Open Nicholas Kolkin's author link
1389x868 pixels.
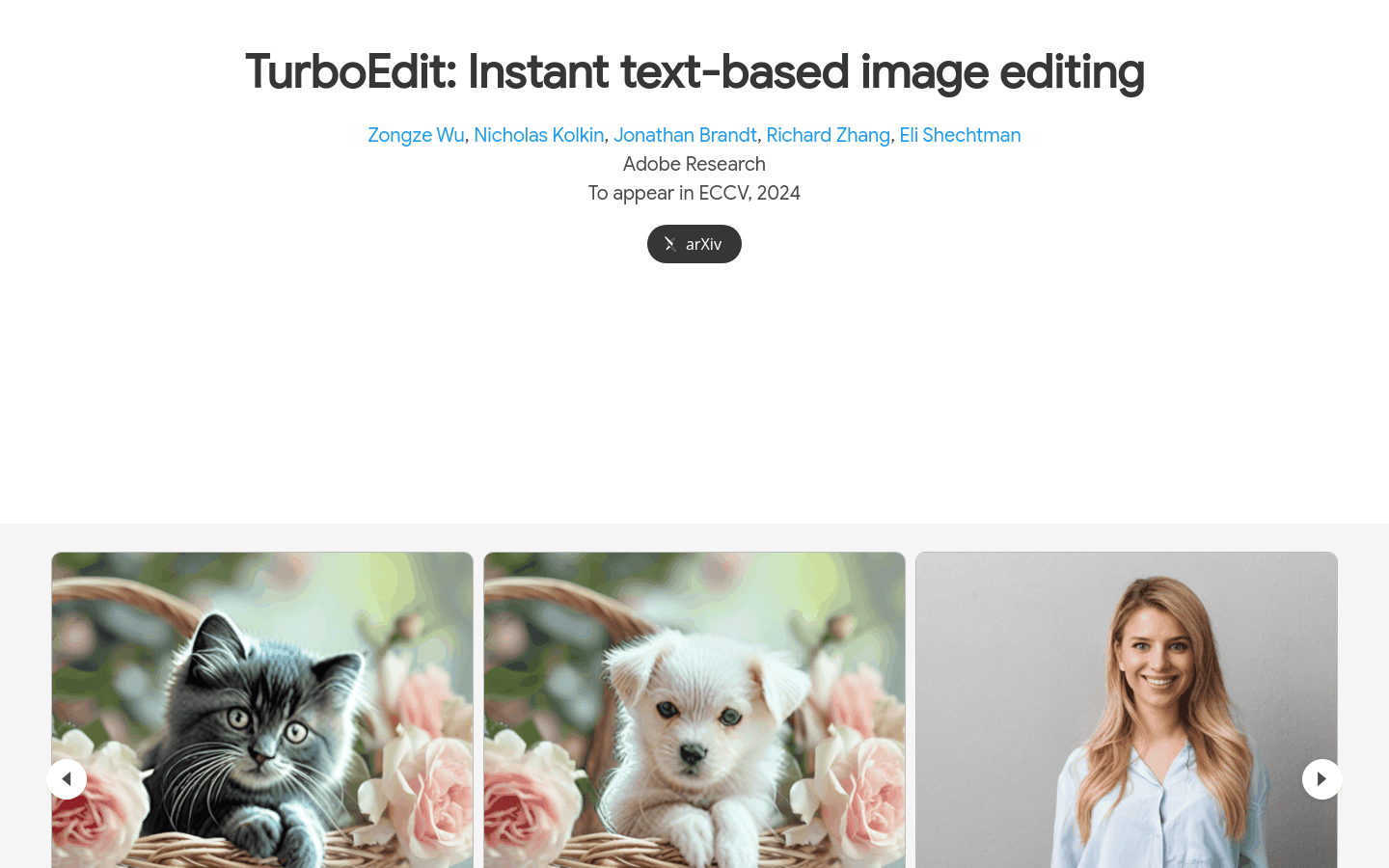tap(538, 135)
